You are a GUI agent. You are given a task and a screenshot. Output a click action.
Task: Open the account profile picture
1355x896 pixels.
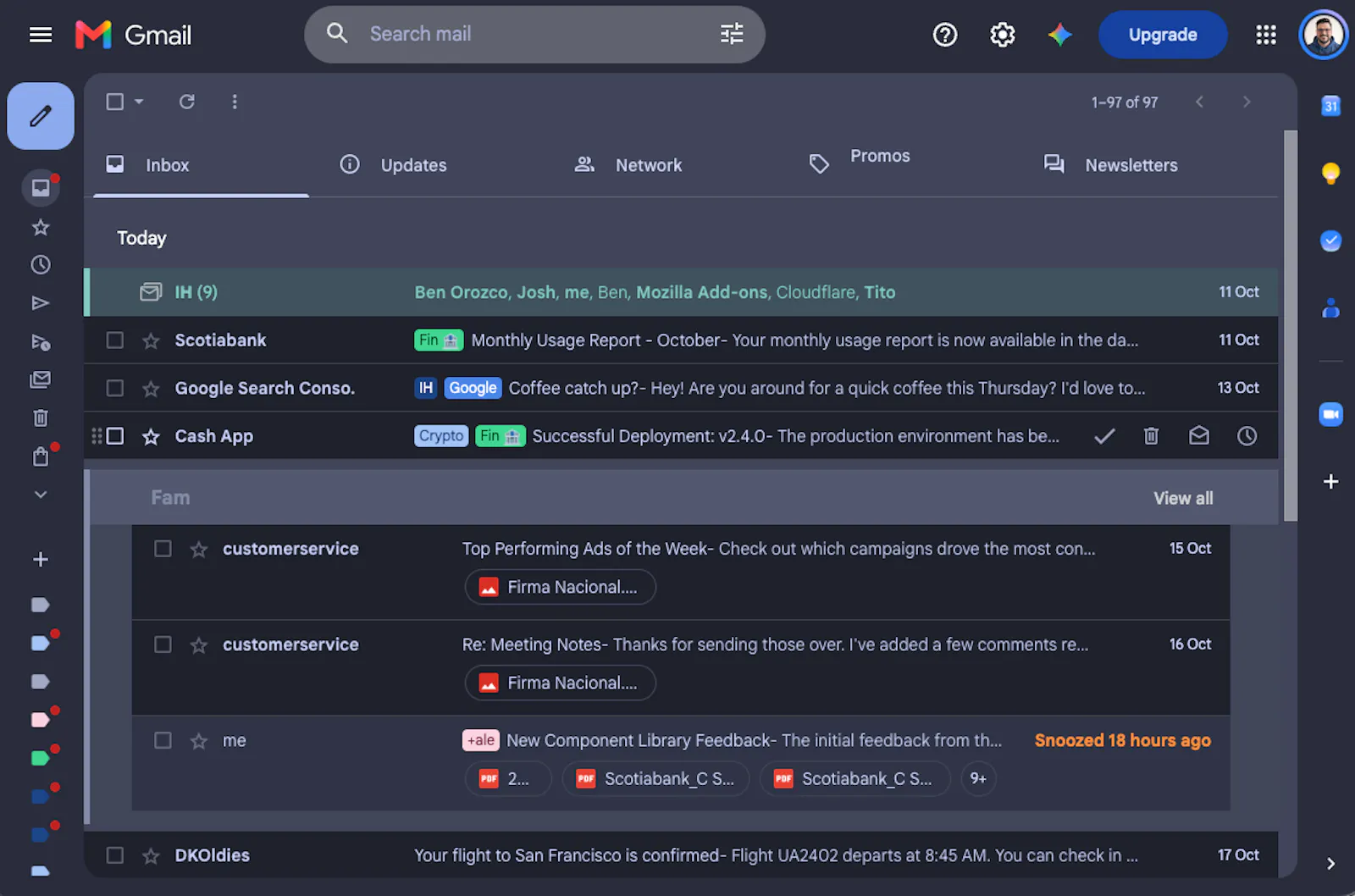[1323, 35]
